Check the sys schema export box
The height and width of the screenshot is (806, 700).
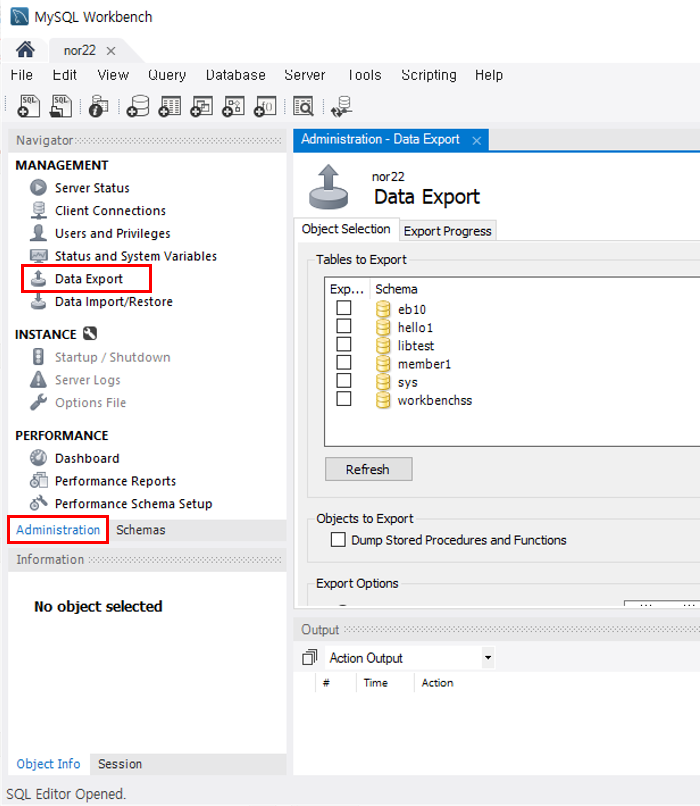344,380
